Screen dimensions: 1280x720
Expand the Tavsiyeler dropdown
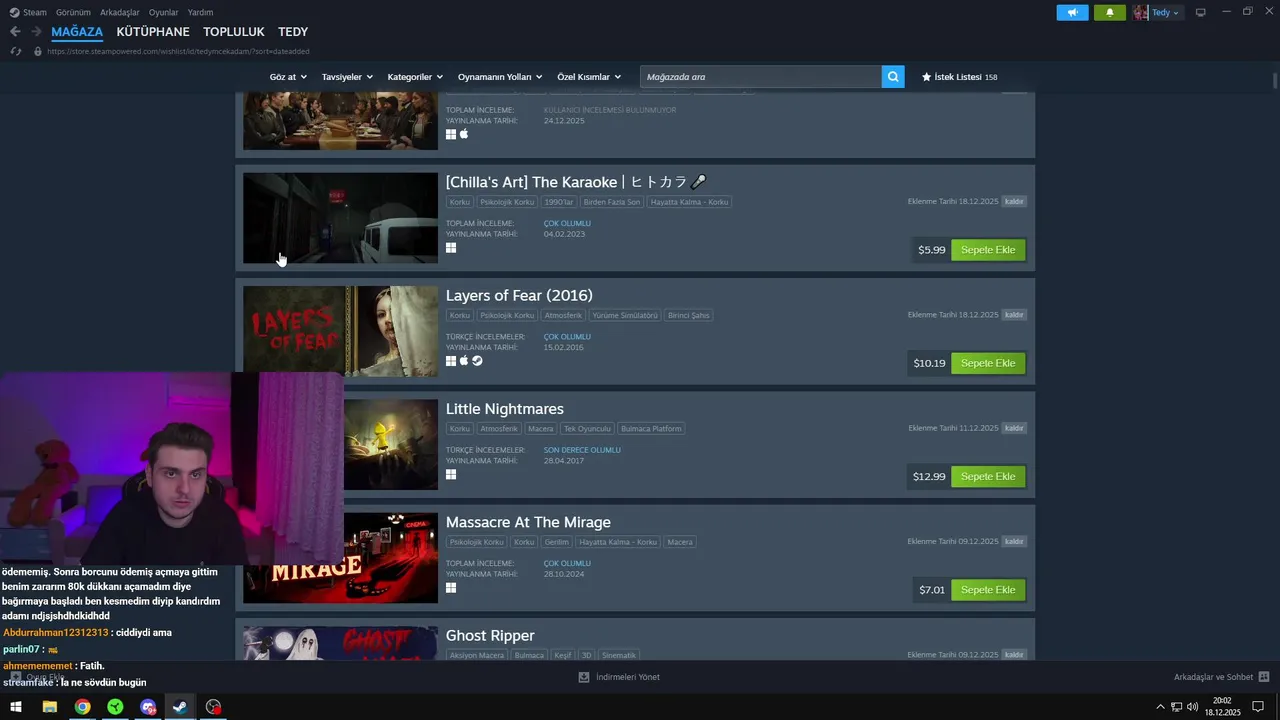tap(347, 77)
